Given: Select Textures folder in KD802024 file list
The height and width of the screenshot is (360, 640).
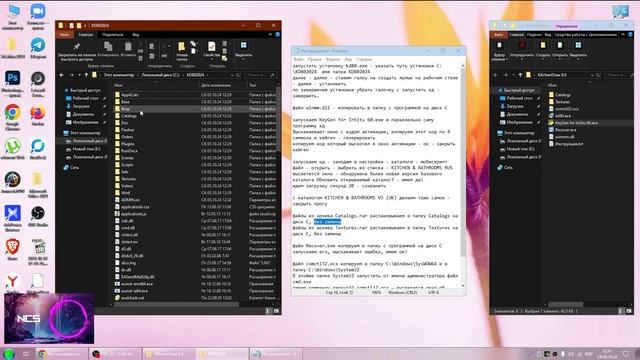Looking at the screenshot, I should coord(128,179).
